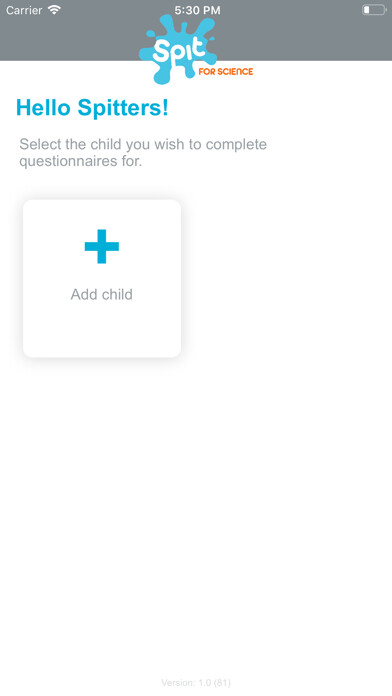392x696 pixels.
Task: Click the Hello Spitters! heading
Action: (x=92, y=108)
